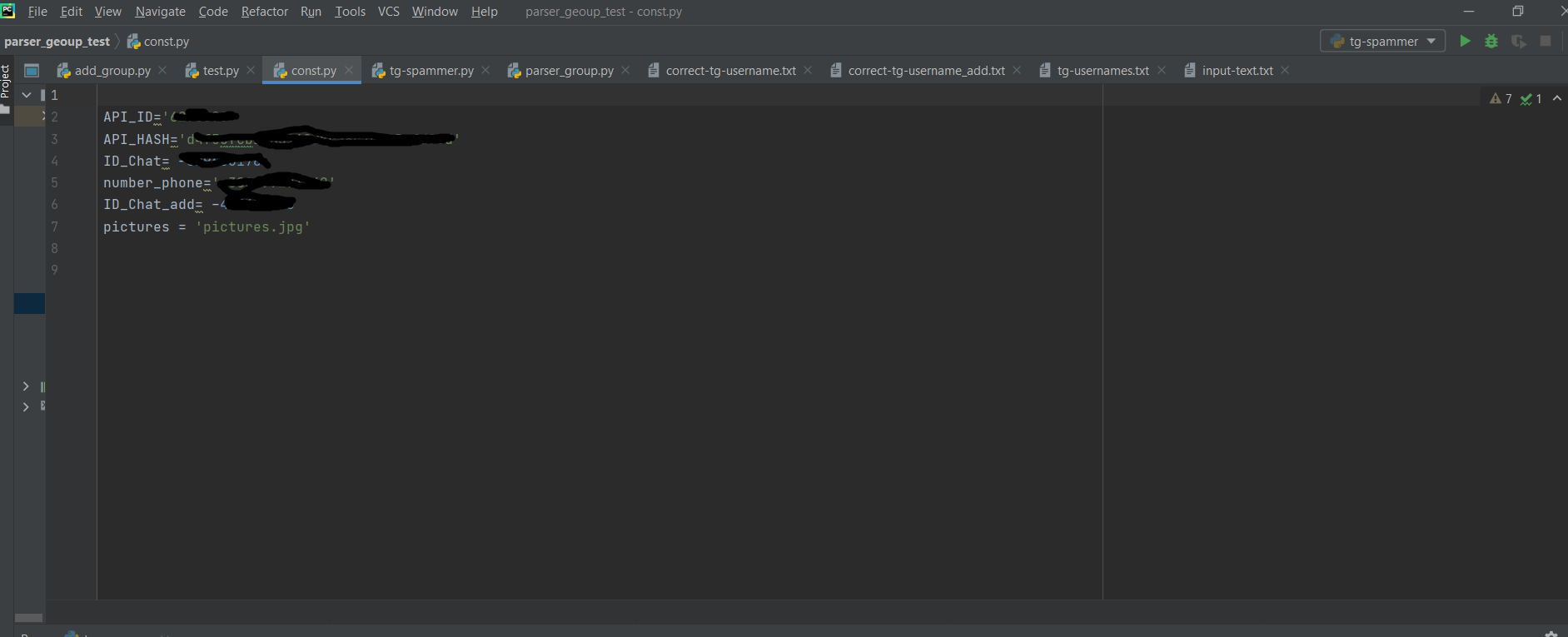The height and width of the screenshot is (637, 1568).
Task: Open the VCS menu
Action: pos(389,12)
